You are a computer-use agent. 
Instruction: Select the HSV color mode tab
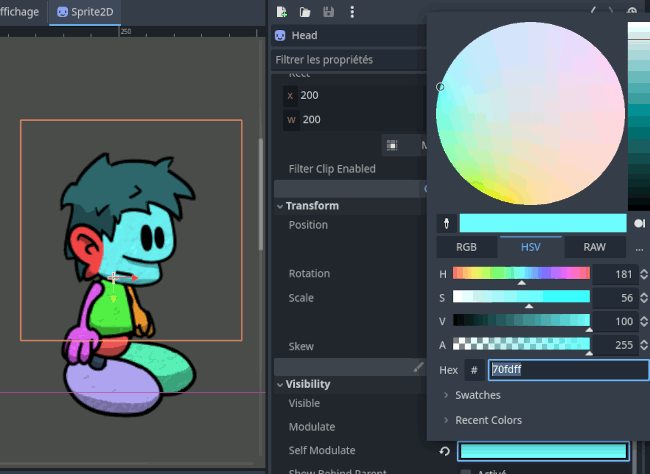531,247
